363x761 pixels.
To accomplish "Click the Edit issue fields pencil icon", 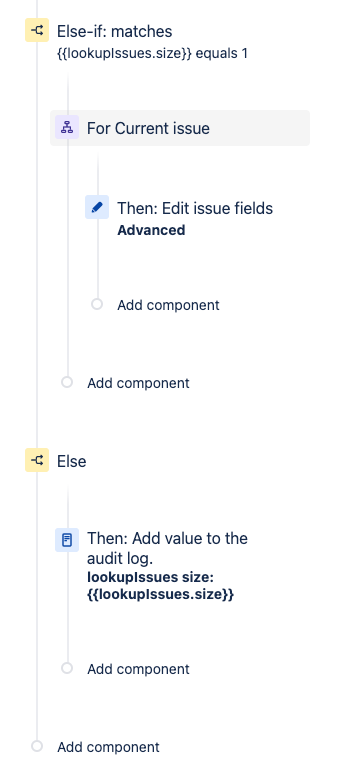I will click(x=97, y=207).
